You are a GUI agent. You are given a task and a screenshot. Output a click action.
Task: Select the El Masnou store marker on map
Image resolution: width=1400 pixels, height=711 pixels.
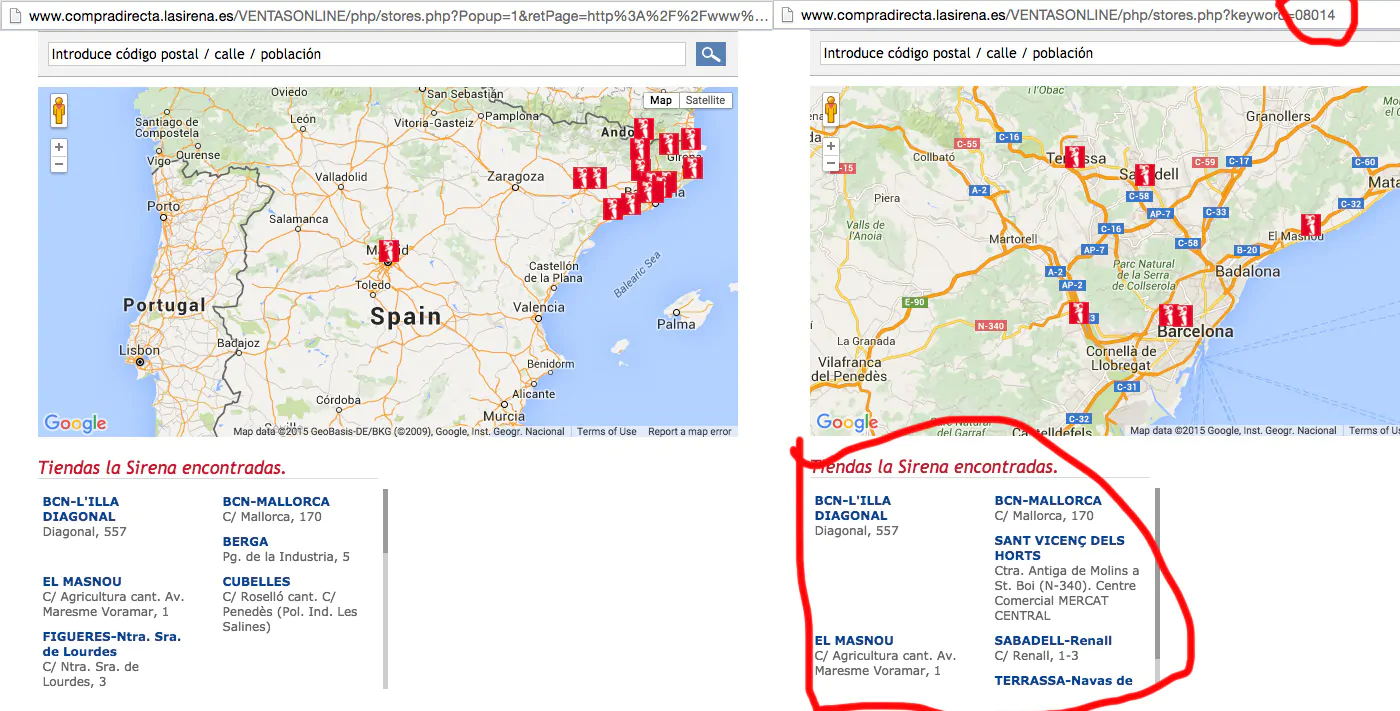tap(1310, 225)
